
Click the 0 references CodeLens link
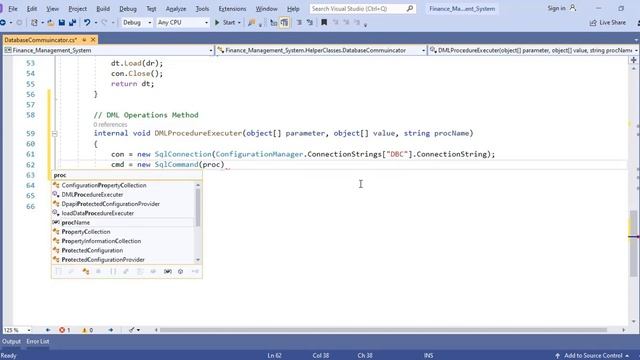pos(110,124)
